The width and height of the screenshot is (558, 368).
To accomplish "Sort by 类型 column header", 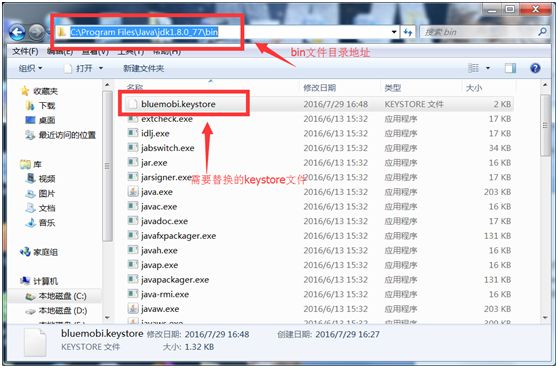I will click(393, 88).
